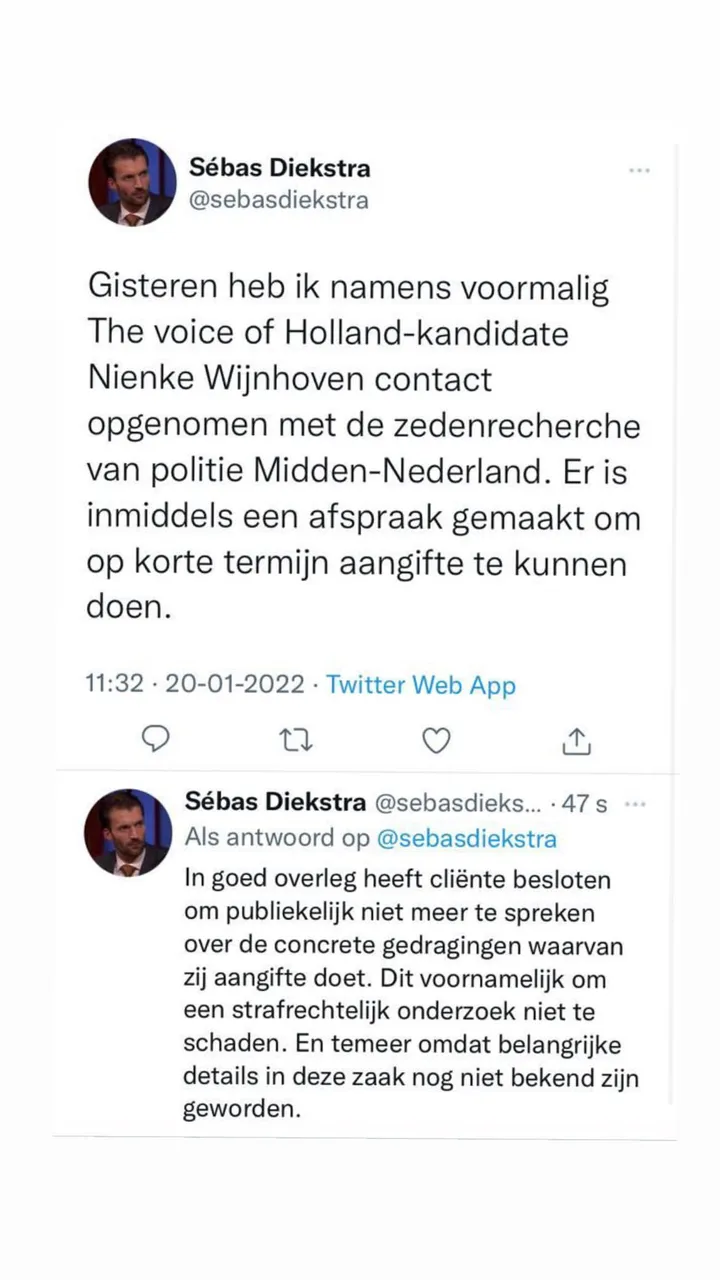Image resolution: width=720 pixels, height=1280 pixels.
Task: Click the 20-01-2022 date of the tweet
Action: click(x=234, y=685)
